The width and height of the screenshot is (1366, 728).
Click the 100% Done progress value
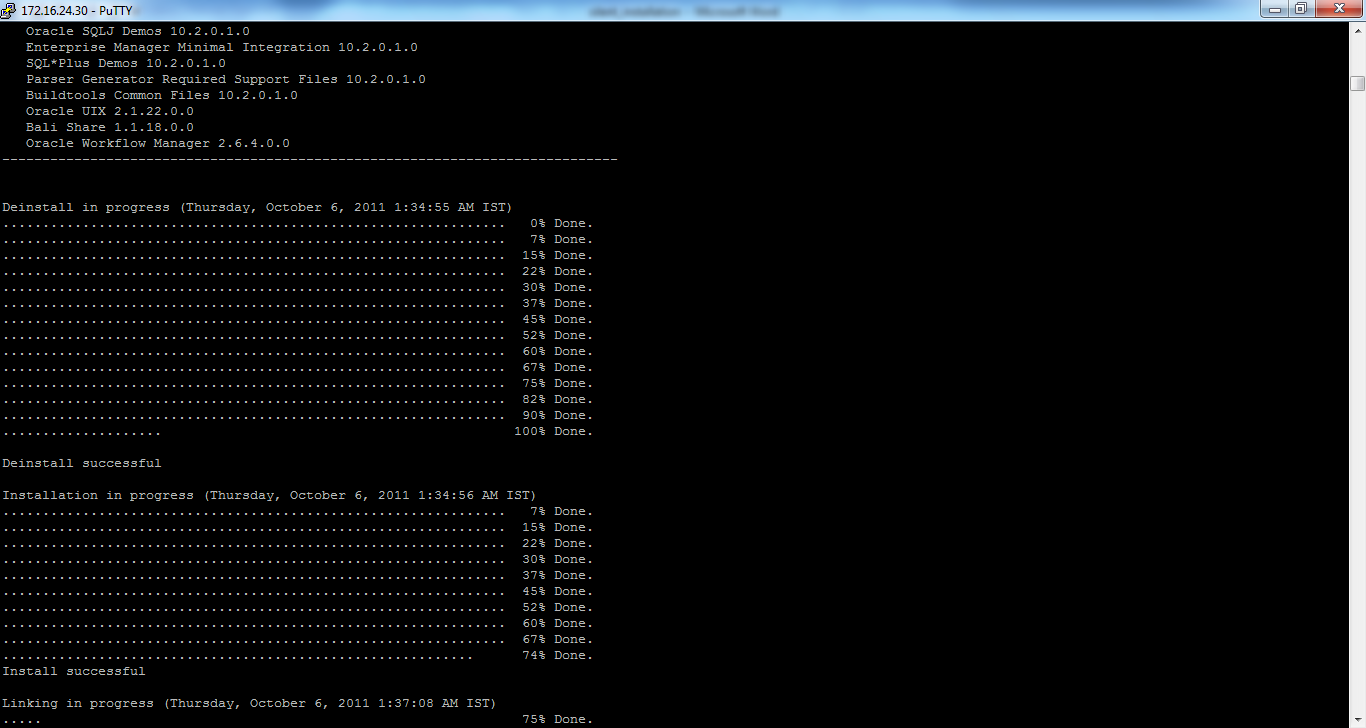pyautogui.click(x=553, y=431)
